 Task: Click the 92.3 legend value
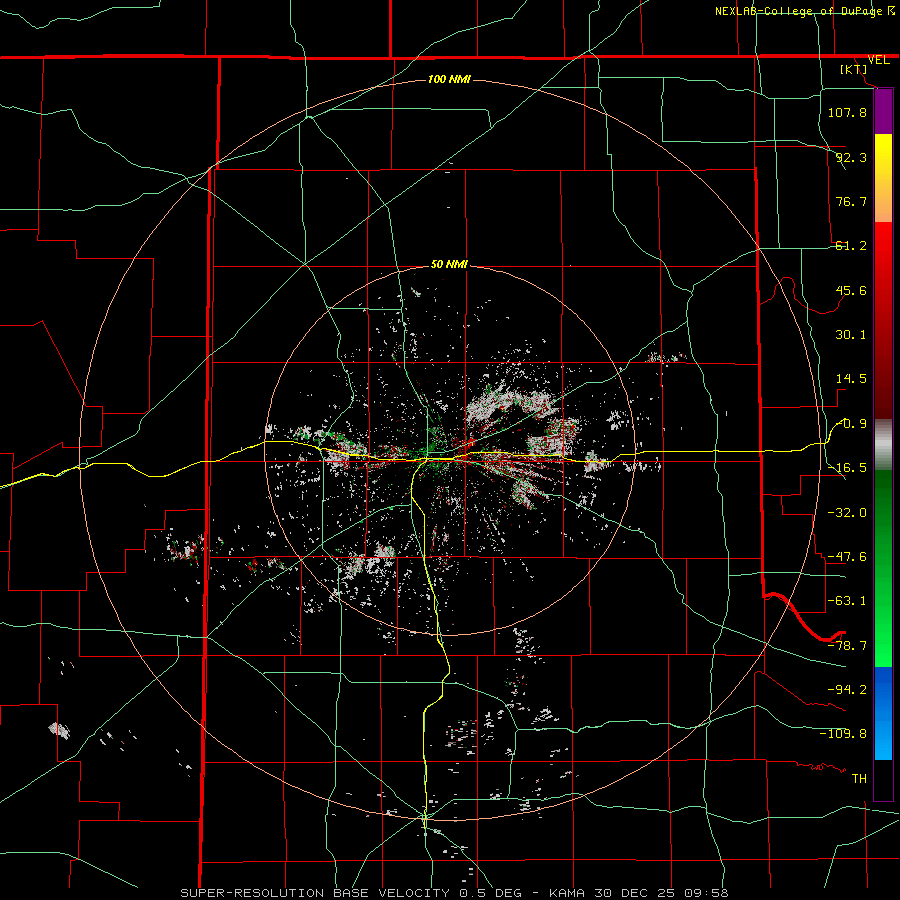pyautogui.click(x=851, y=157)
